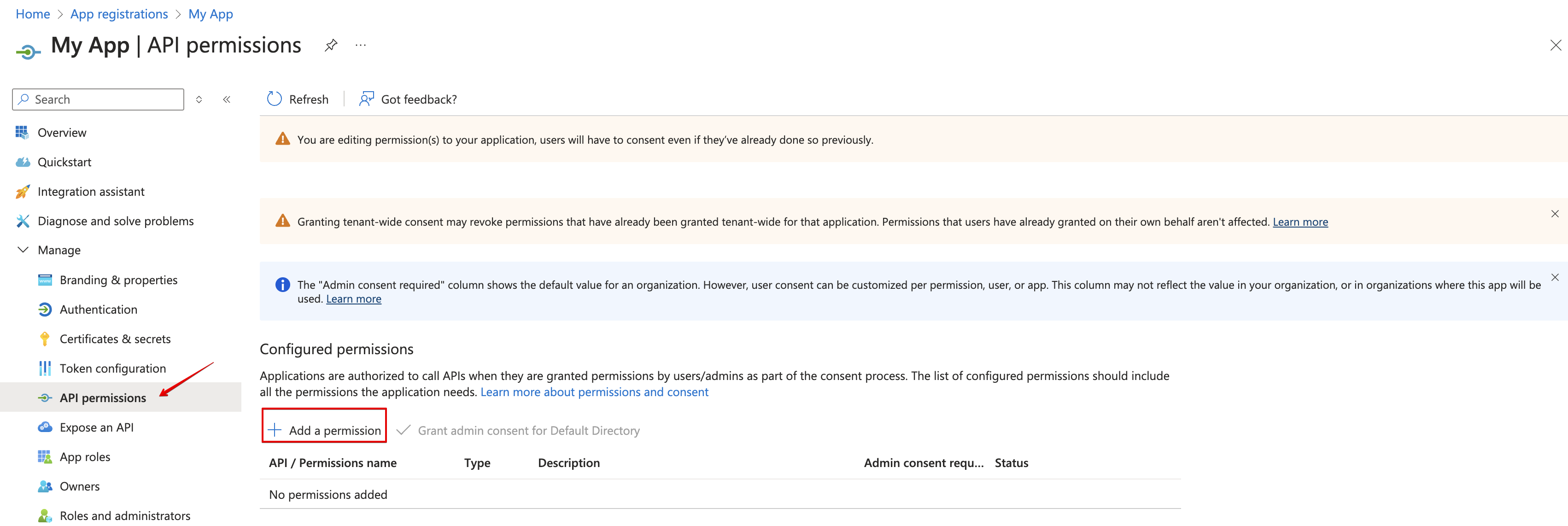Image resolution: width=1568 pixels, height=526 pixels.
Task: Click the Integration assistant rocket icon
Action: [x=23, y=192]
